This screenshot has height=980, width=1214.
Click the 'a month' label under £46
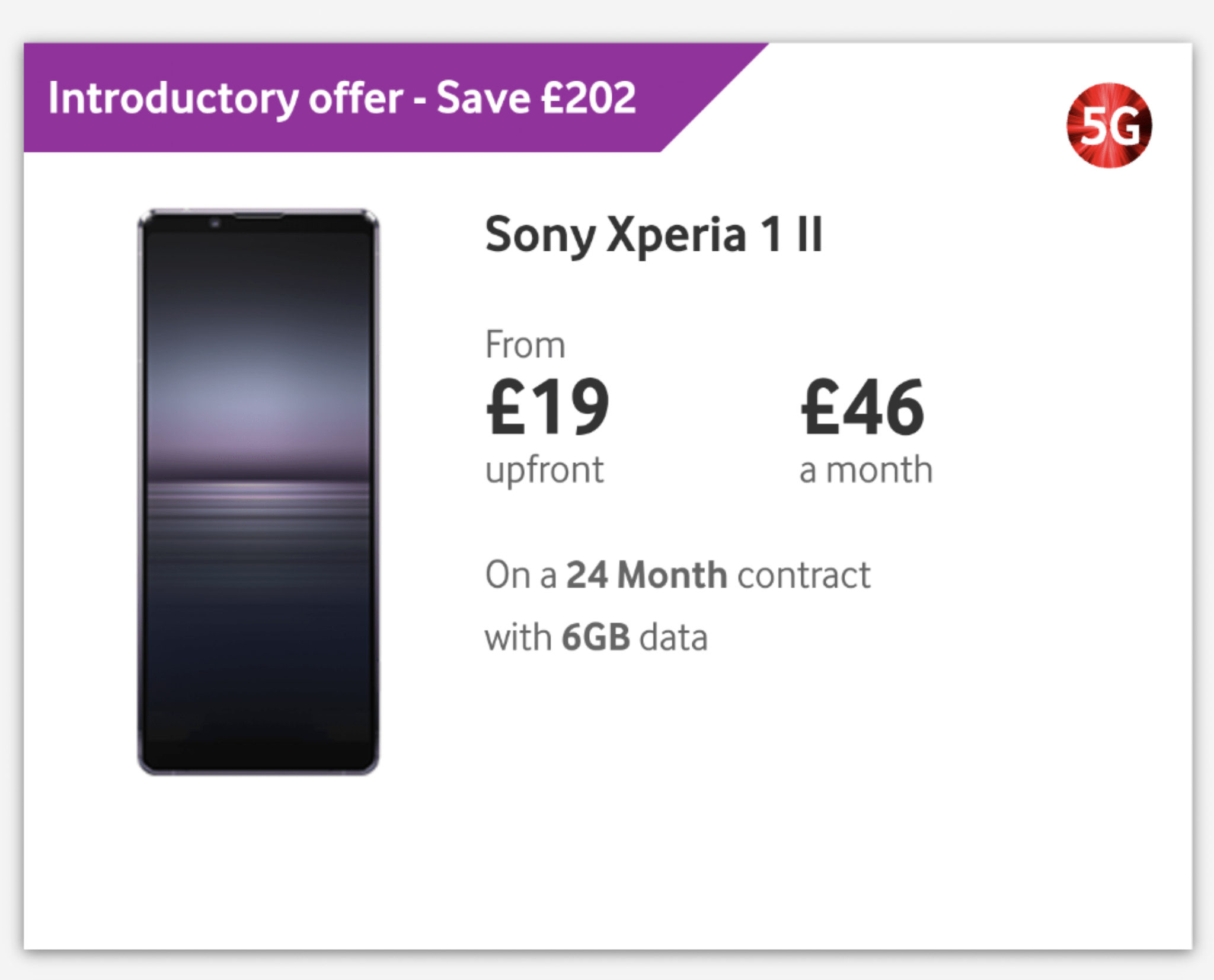point(865,470)
